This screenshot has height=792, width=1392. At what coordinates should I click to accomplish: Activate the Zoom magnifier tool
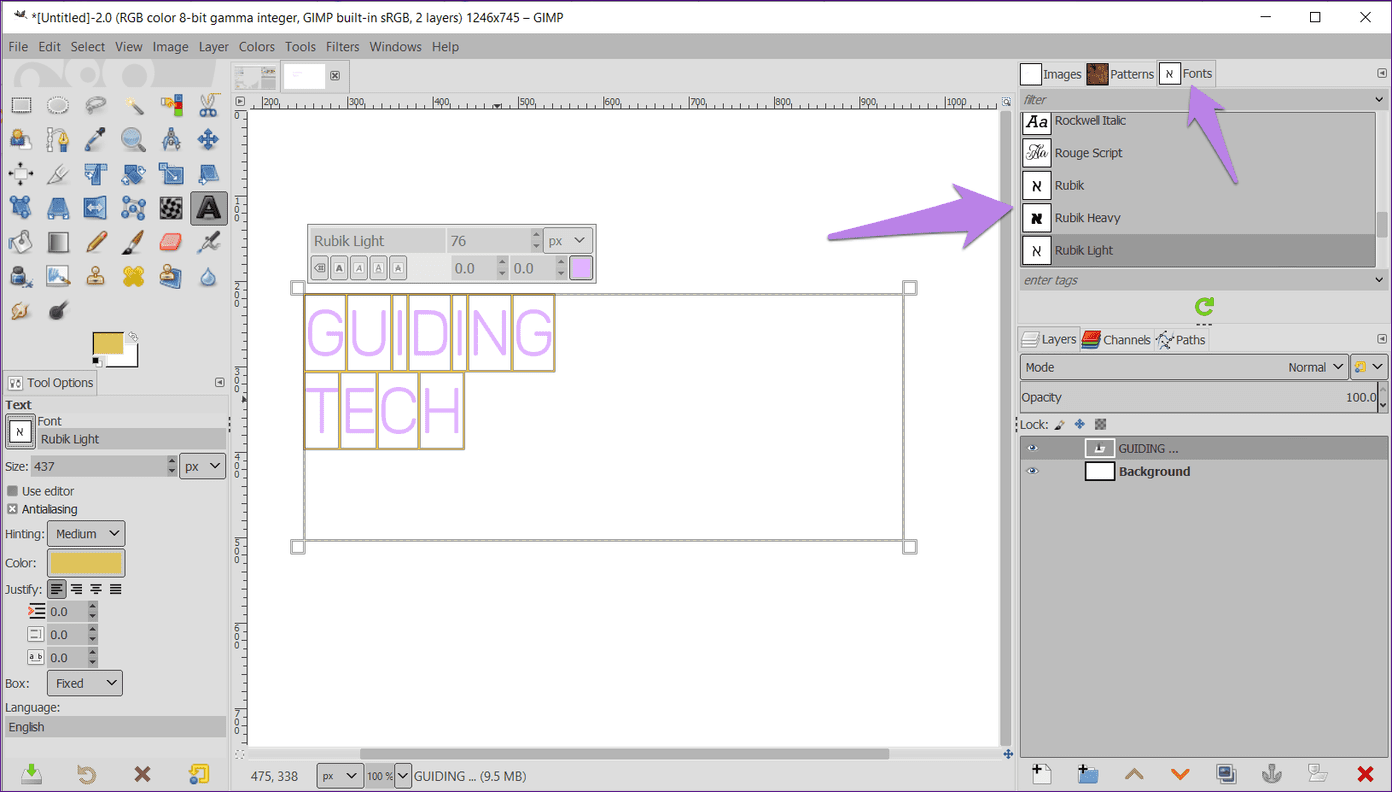(x=133, y=139)
